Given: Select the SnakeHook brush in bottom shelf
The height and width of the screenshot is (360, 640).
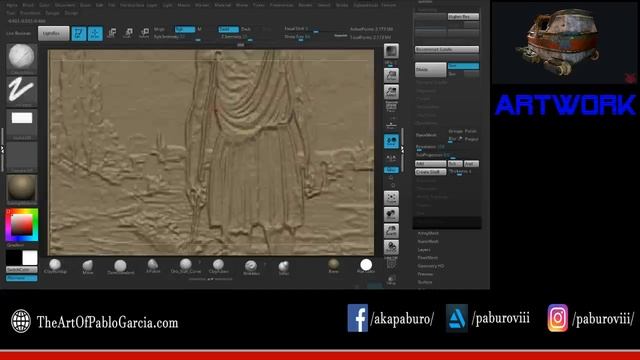Looking at the screenshot, I should click(251, 267).
